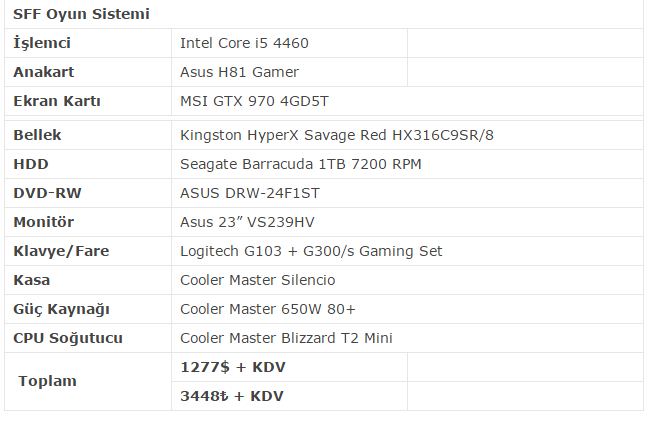659x432 pixels.
Task: Select the Güç Kaynağı label
Action: click(x=61, y=310)
